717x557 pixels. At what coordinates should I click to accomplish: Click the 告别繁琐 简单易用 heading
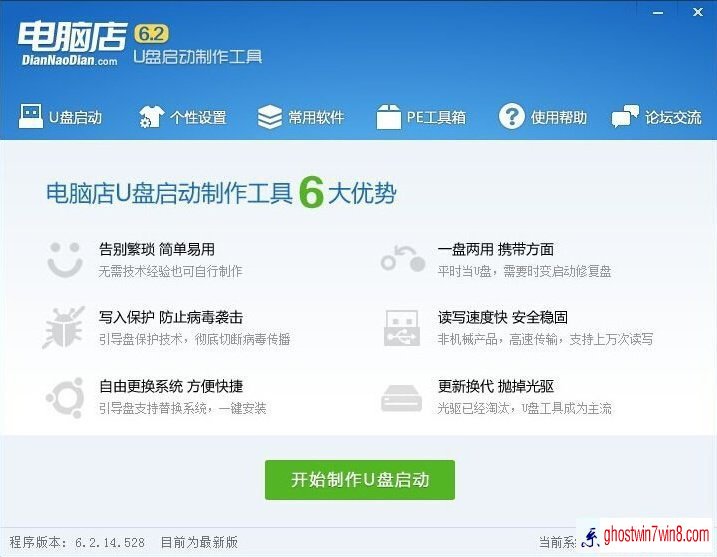[x=157, y=249]
